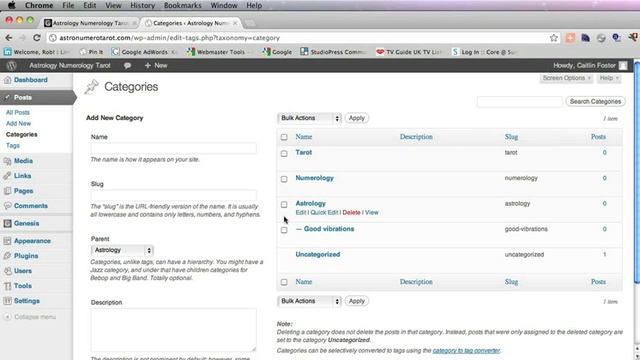The image size is (640, 360).
Task: Click the Comments sidebar icon
Action: (x=7, y=206)
